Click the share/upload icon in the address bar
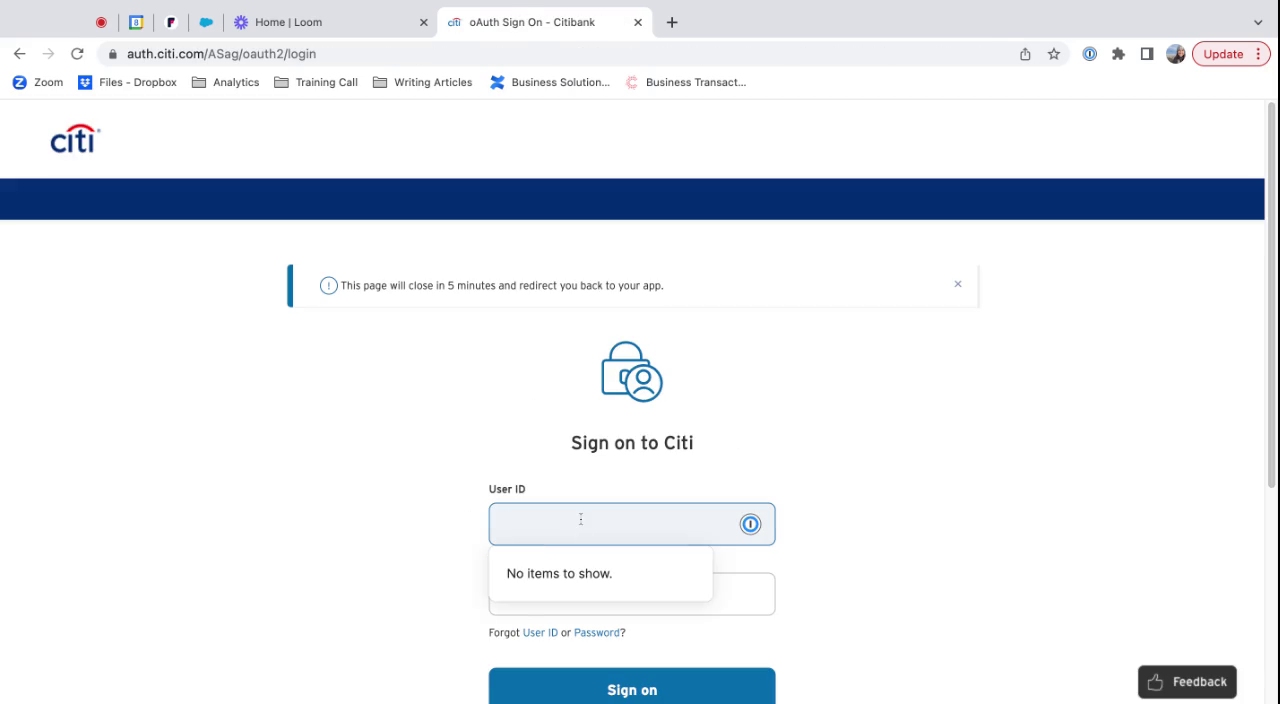The height and width of the screenshot is (704, 1280). pyautogui.click(x=1025, y=54)
